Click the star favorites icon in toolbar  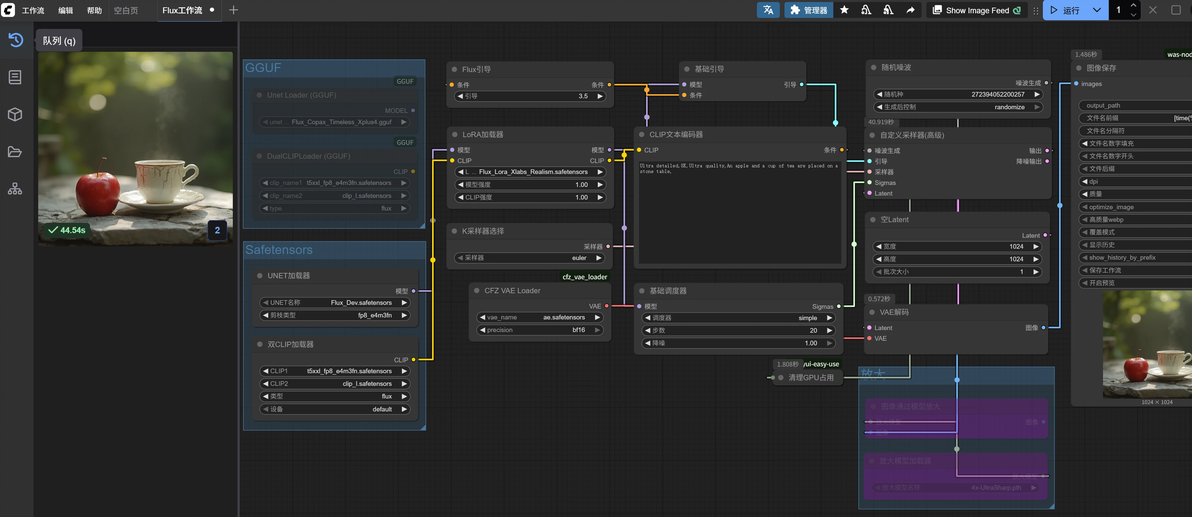click(844, 10)
